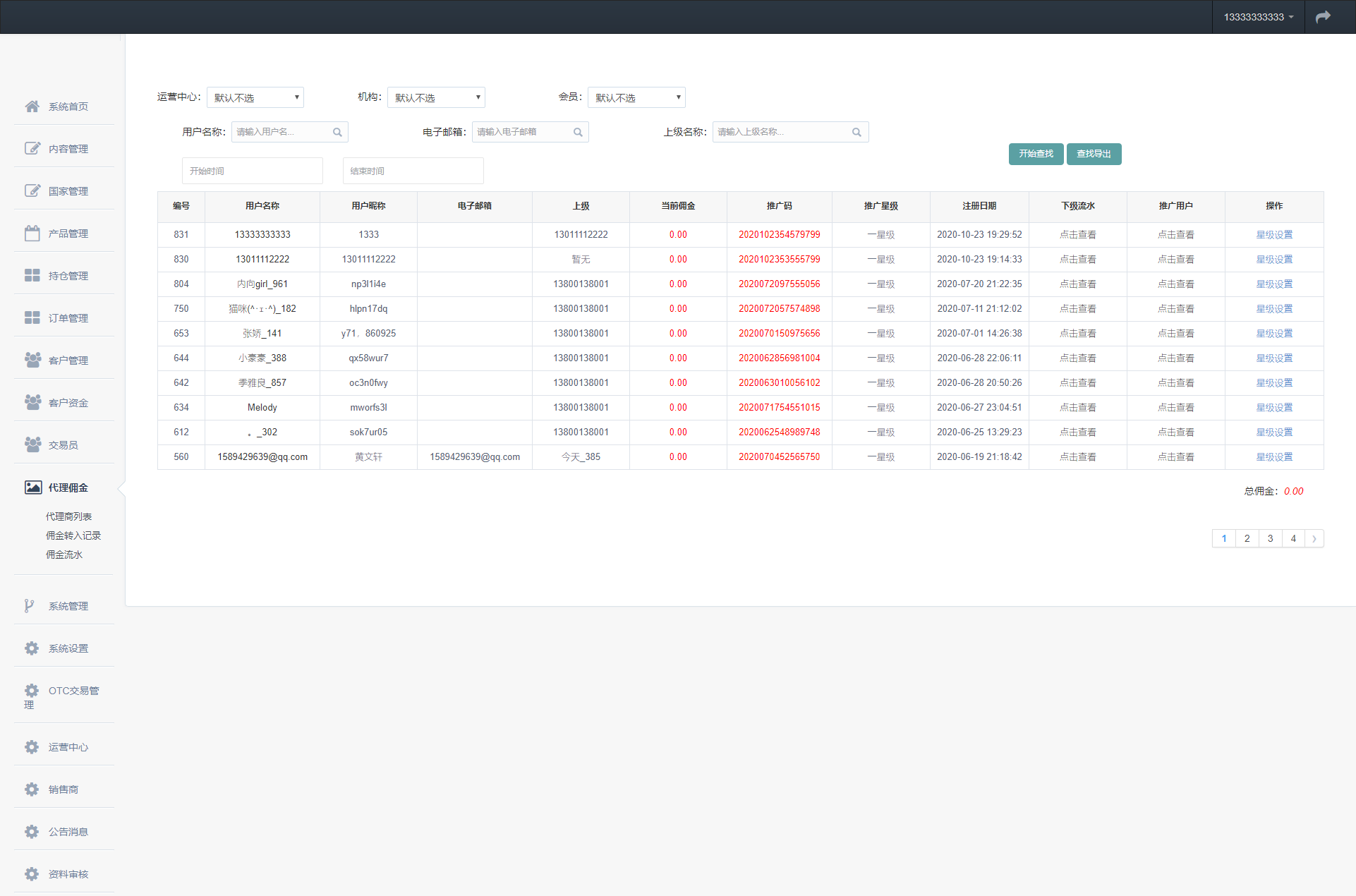Open the 客户管理 menu label

click(x=68, y=361)
